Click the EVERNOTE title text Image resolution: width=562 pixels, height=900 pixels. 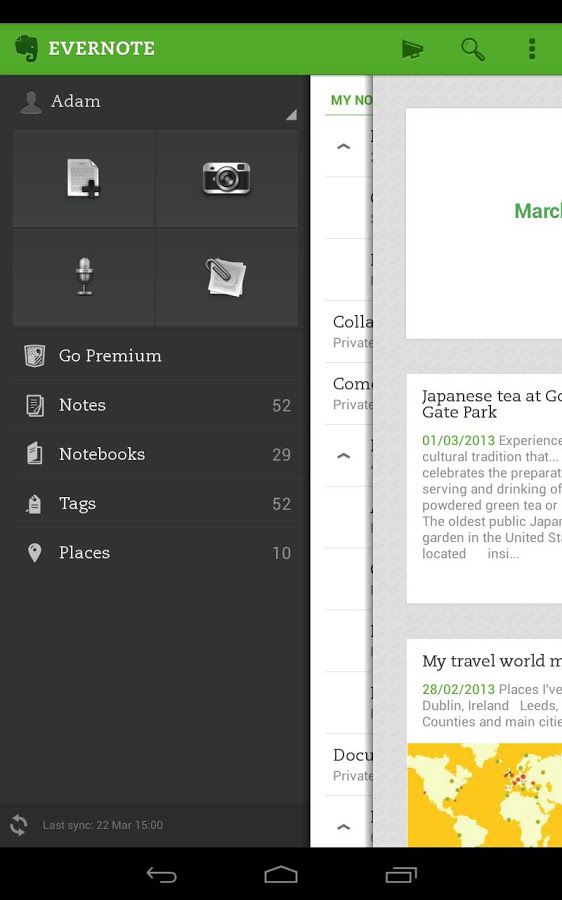[102, 48]
